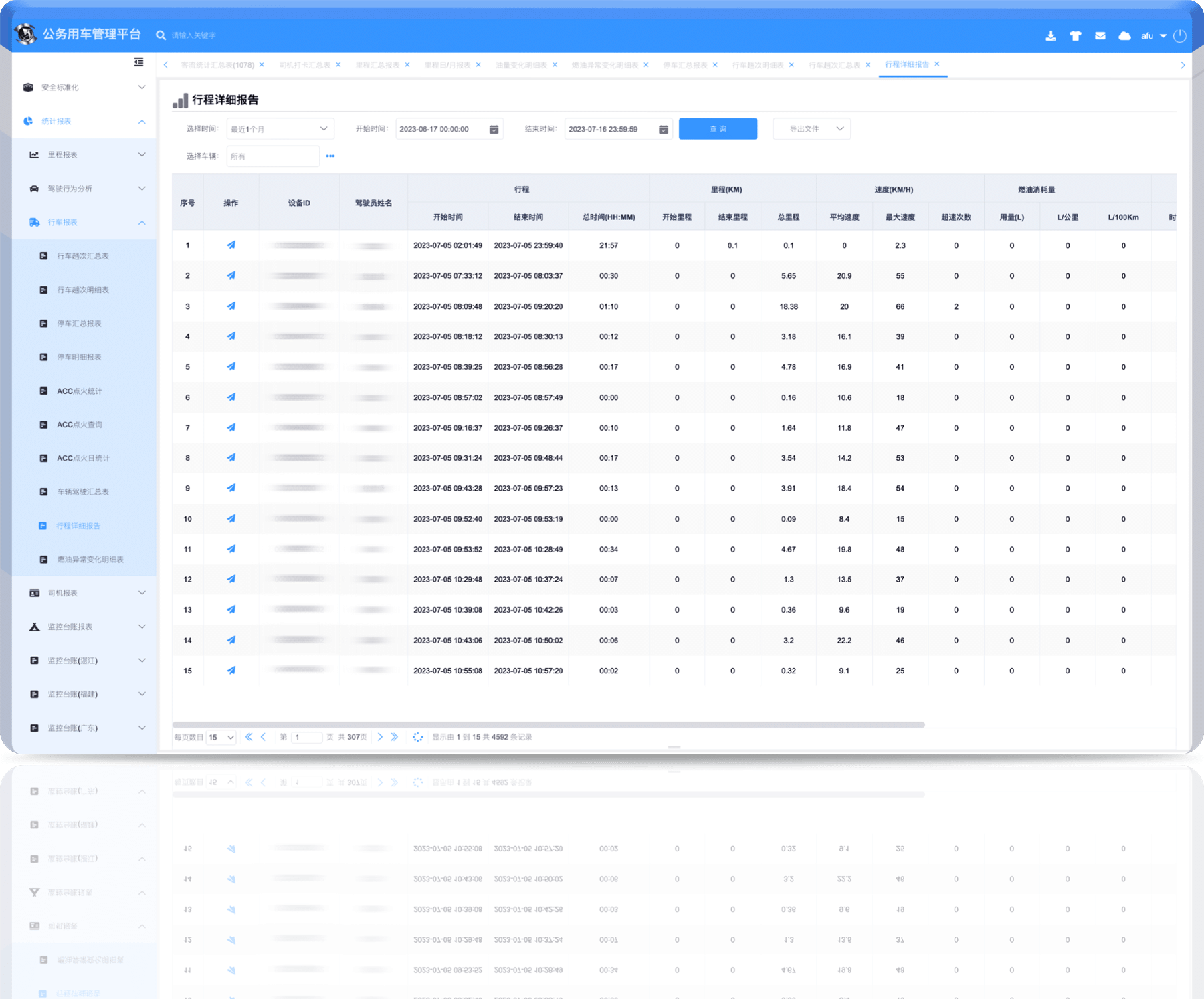Switch to 客流统计汇总表(1078) tab

(217, 65)
